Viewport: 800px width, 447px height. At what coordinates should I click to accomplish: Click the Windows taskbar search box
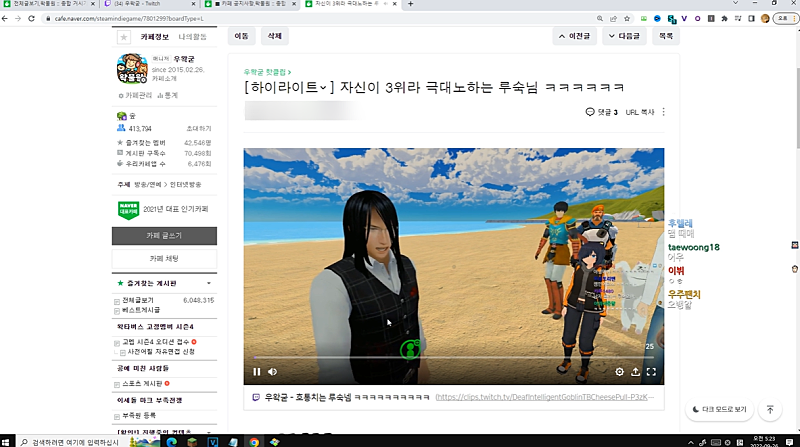coord(75,441)
